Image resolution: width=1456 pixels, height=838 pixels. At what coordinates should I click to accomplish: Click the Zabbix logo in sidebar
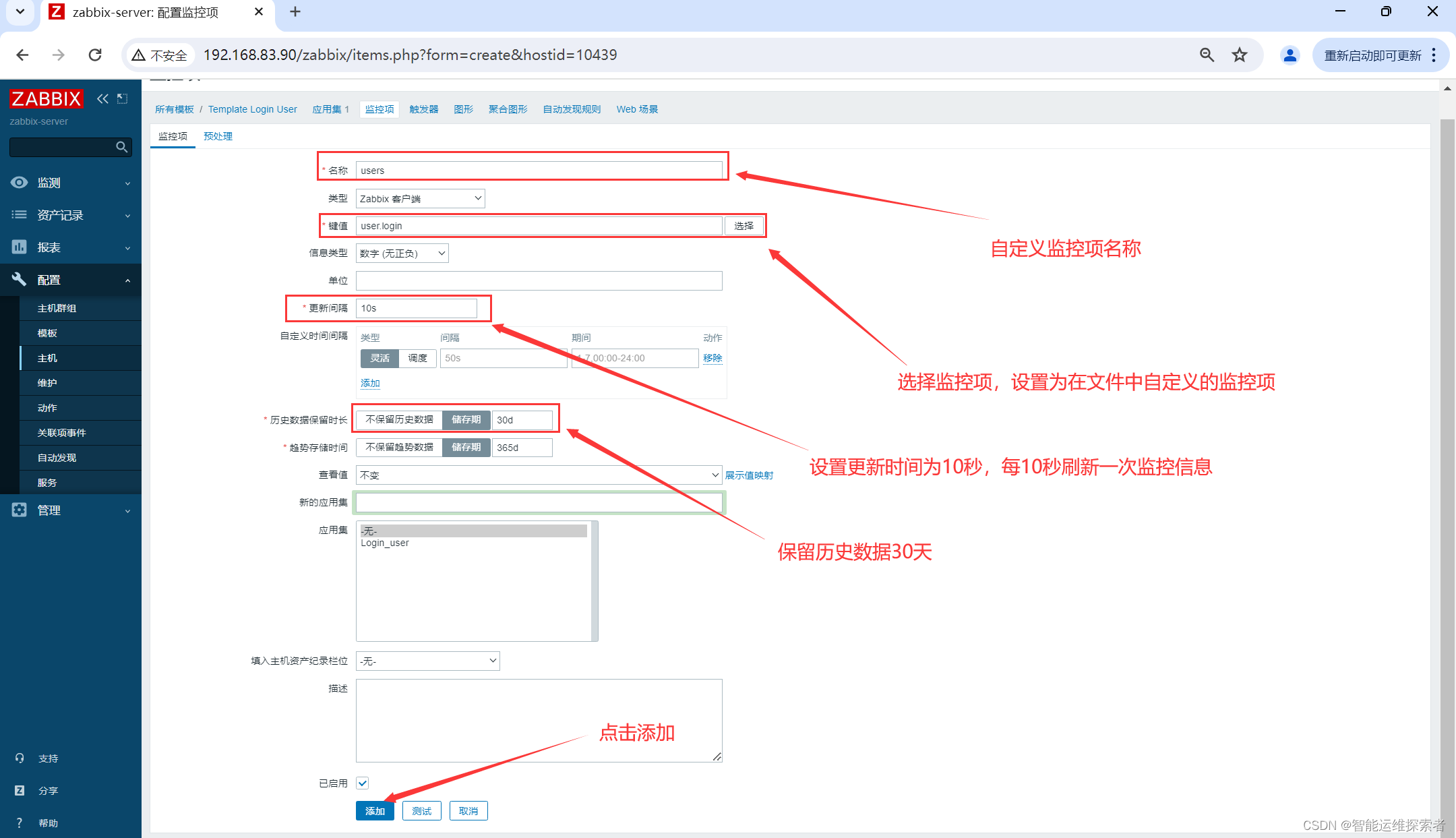click(46, 99)
